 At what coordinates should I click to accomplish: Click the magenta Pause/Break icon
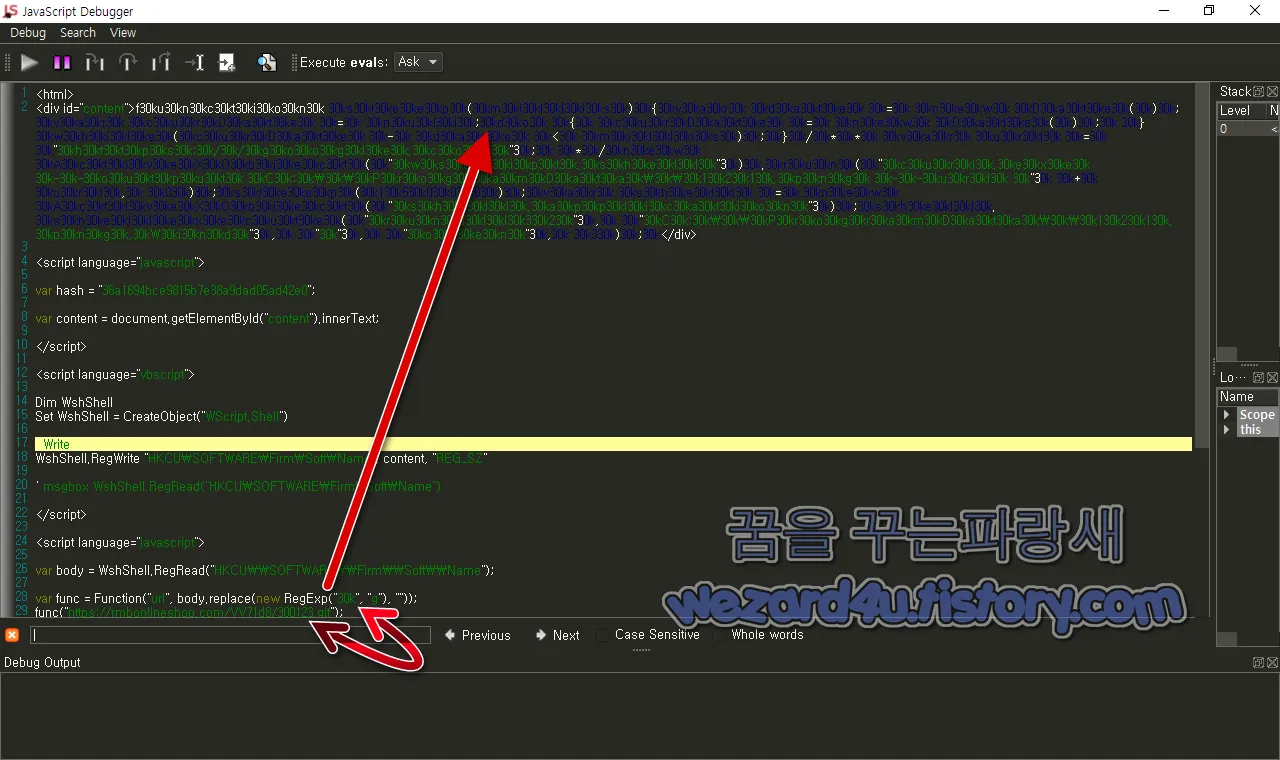point(62,62)
